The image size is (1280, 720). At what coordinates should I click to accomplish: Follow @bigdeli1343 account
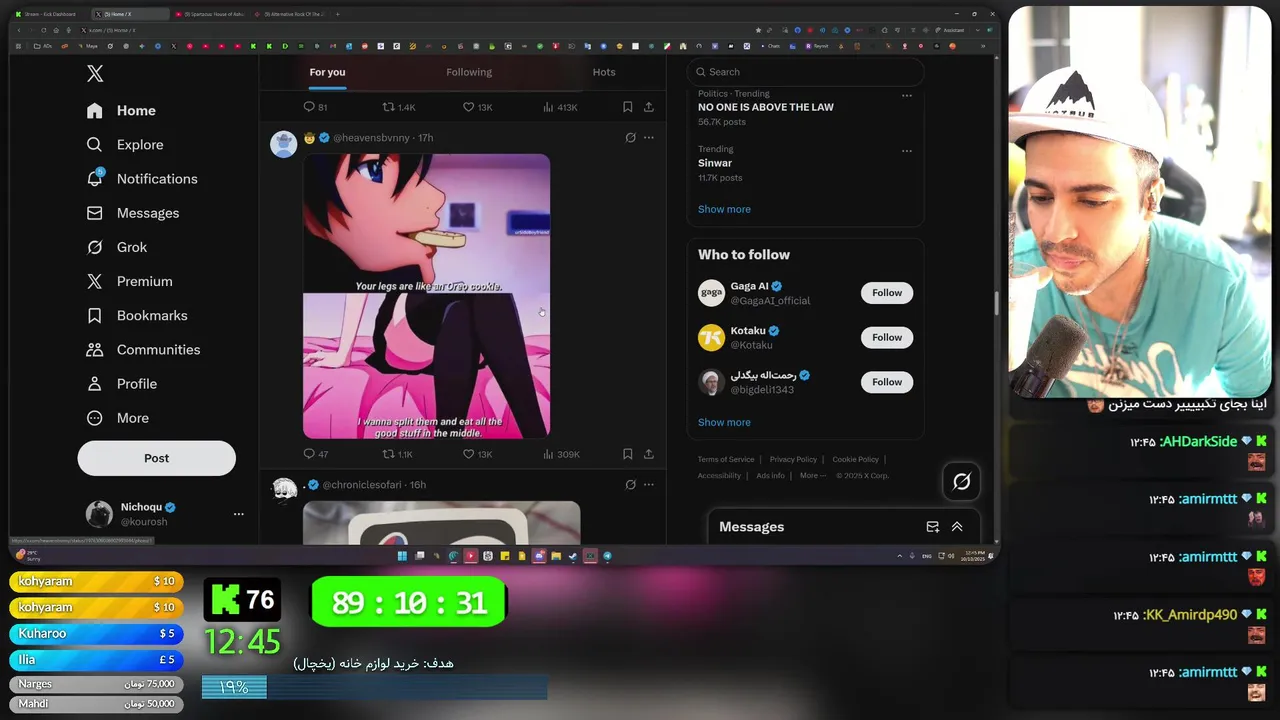887,382
